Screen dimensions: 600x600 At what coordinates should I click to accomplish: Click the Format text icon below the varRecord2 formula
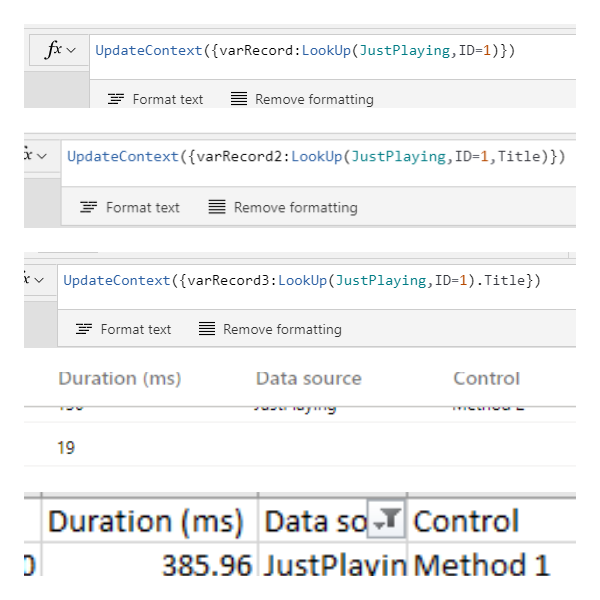[x=88, y=207]
